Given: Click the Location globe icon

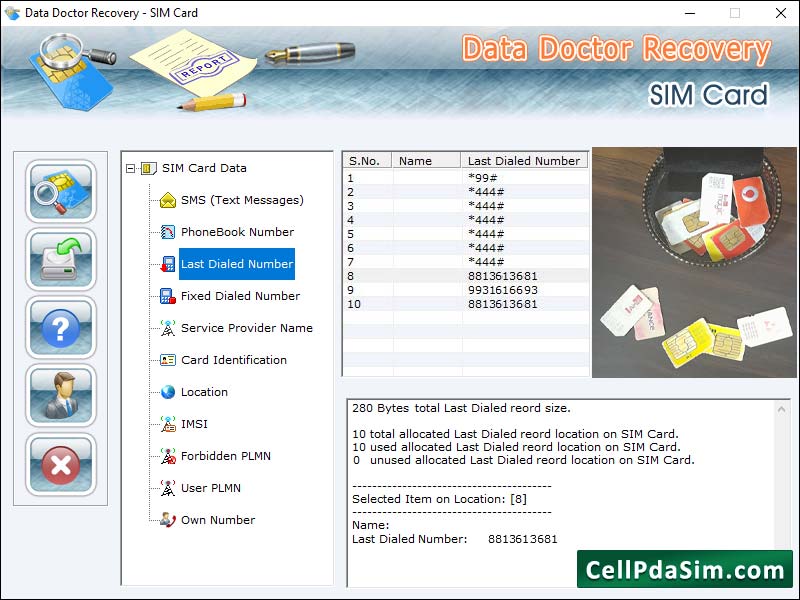Looking at the screenshot, I should 168,392.
